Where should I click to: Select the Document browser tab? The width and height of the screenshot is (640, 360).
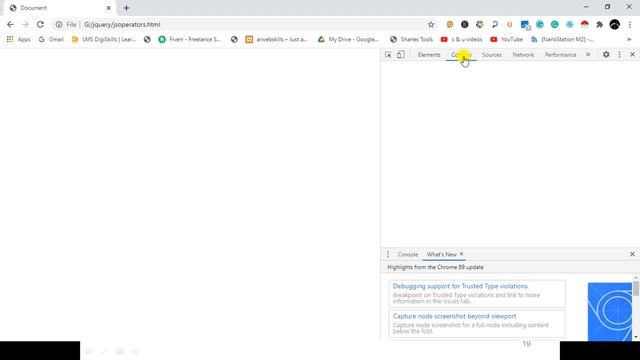coord(60,8)
